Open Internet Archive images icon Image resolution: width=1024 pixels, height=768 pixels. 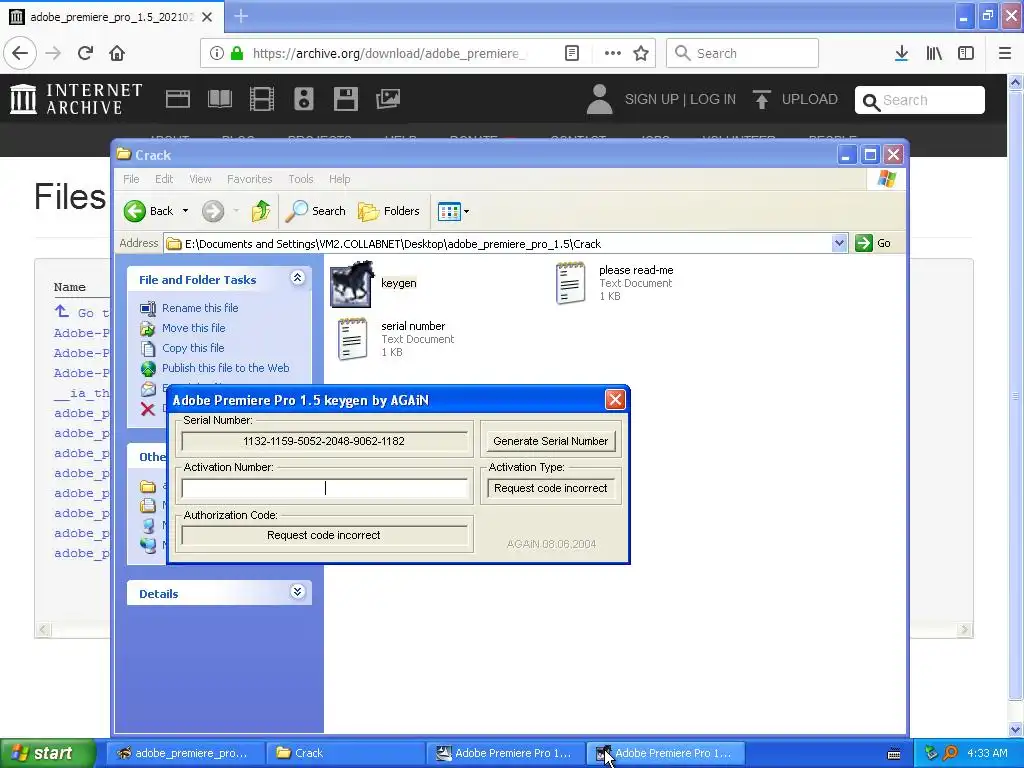click(388, 99)
